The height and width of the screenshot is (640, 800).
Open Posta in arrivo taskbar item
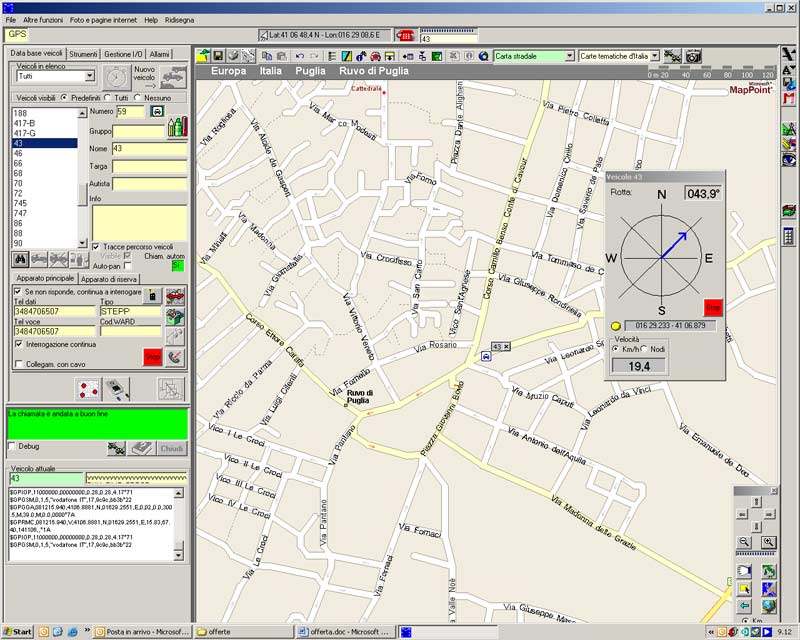pyautogui.click(x=142, y=632)
